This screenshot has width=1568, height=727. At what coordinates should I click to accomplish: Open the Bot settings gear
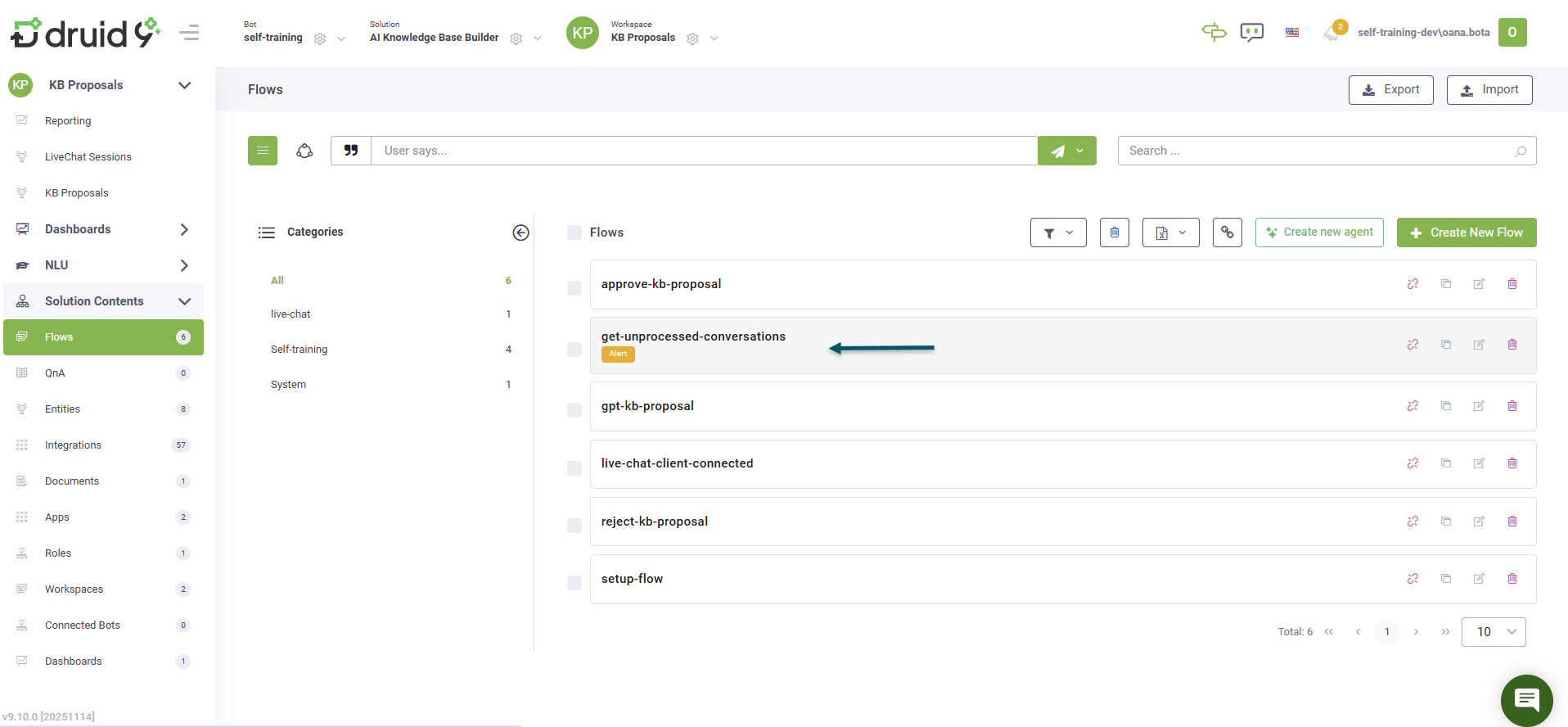[320, 38]
